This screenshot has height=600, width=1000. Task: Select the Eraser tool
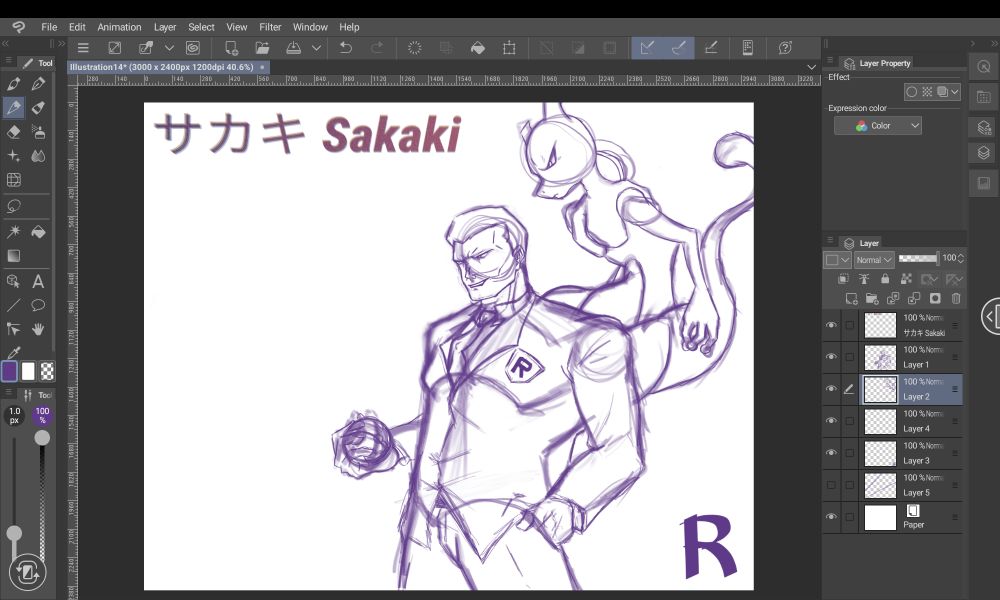(x=14, y=132)
